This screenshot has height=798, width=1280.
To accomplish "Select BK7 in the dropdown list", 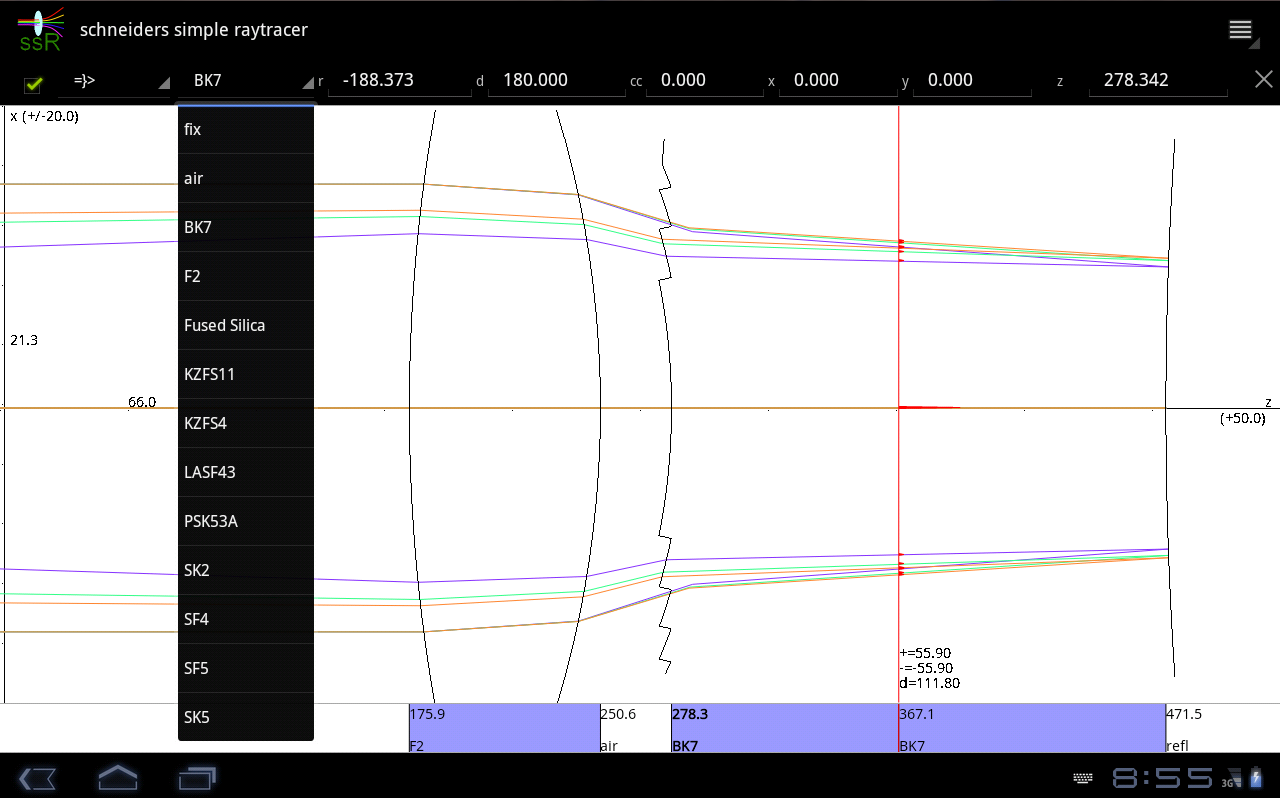I will [246, 228].
